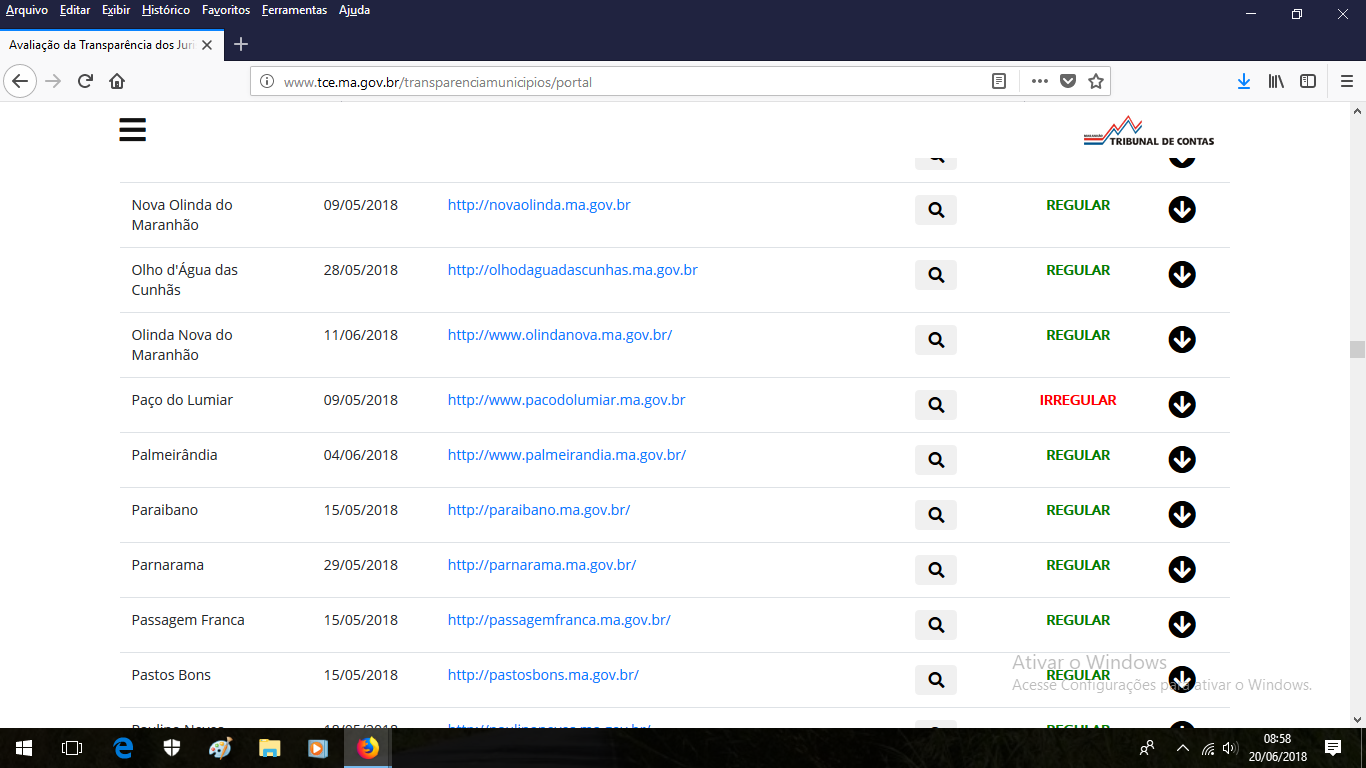Image resolution: width=1366 pixels, height=768 pixels.
Task: Open parnarama.ma.gov.br link
Action: pyautogui.click(x=542, y=565)
